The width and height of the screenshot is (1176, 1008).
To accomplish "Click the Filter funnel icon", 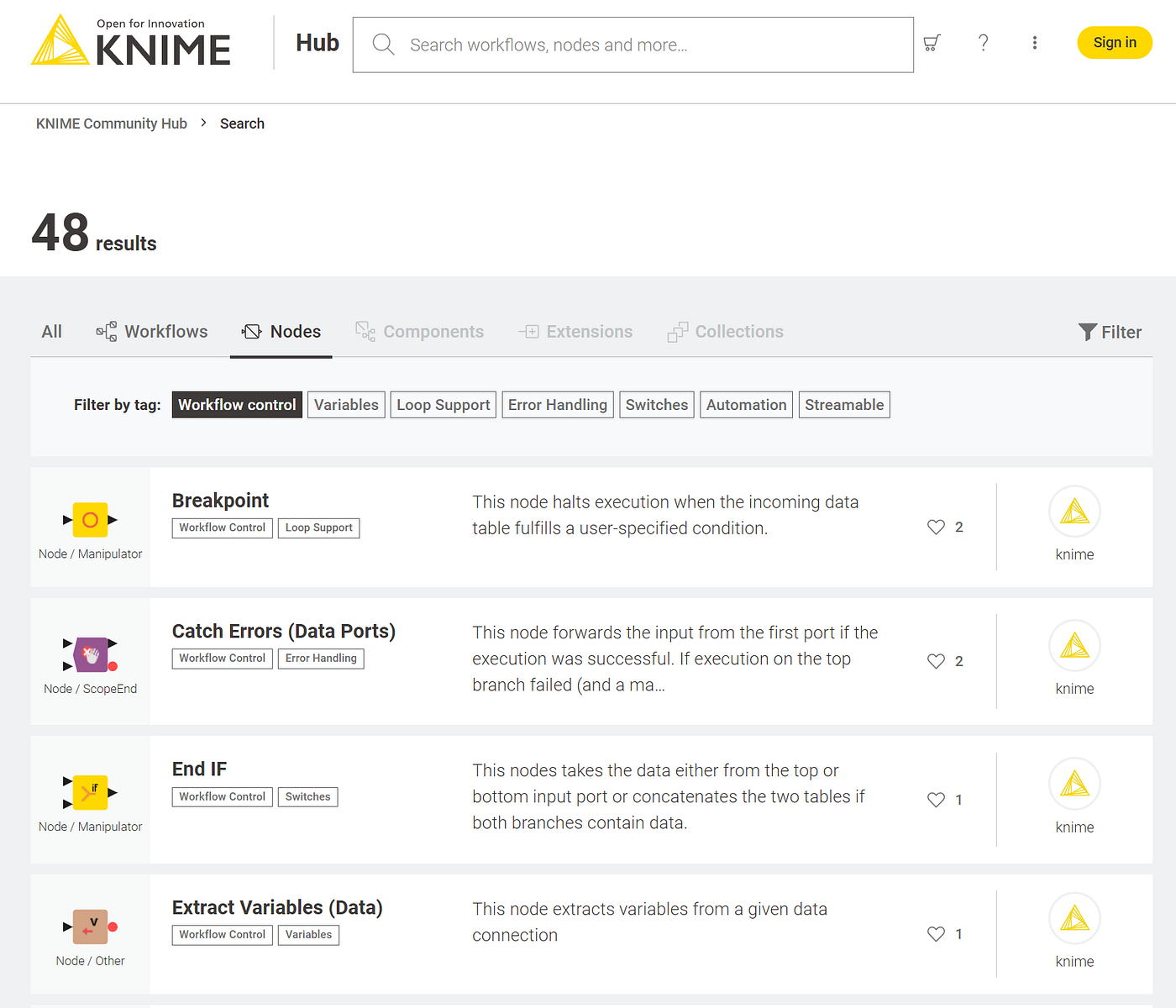I will click(x=1088, y=332).
